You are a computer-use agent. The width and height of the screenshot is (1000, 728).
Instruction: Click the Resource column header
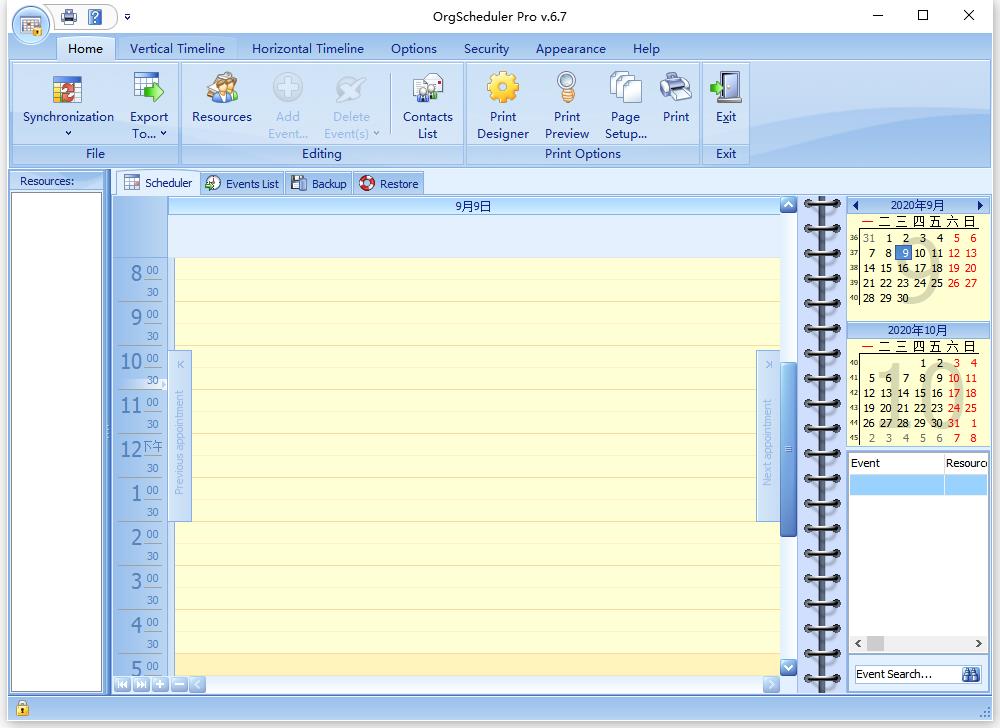click(x=966, y=463)
